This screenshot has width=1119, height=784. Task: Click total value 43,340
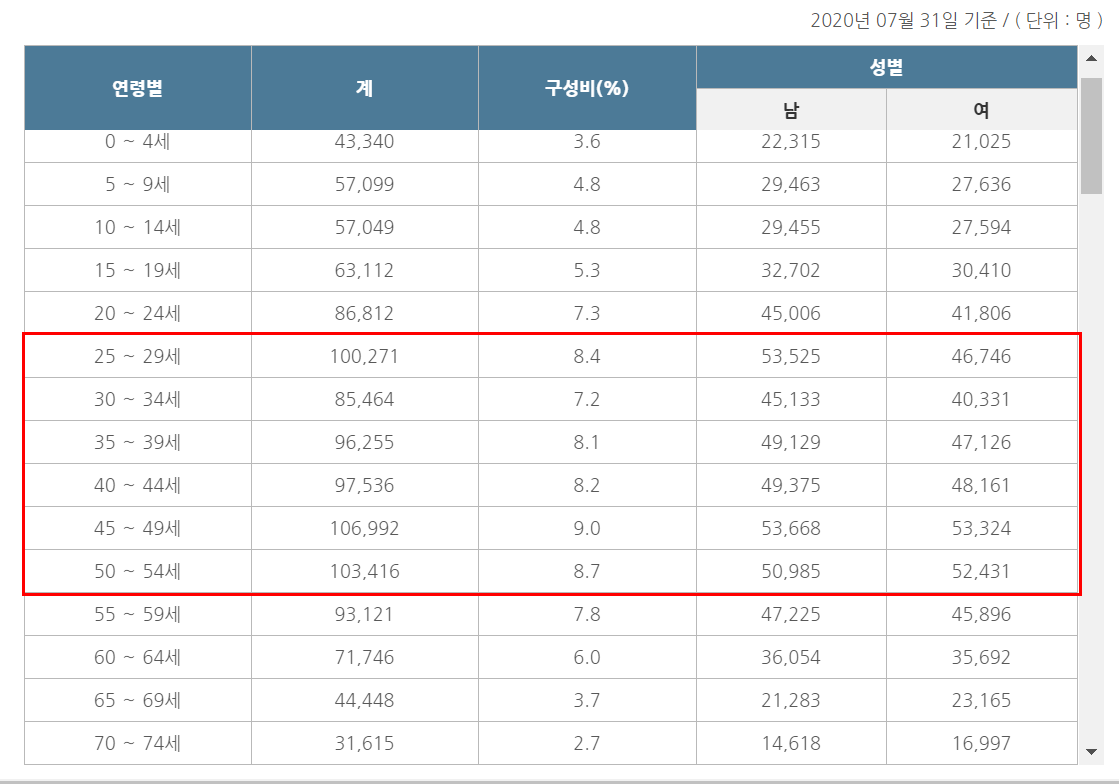point(365,141)
